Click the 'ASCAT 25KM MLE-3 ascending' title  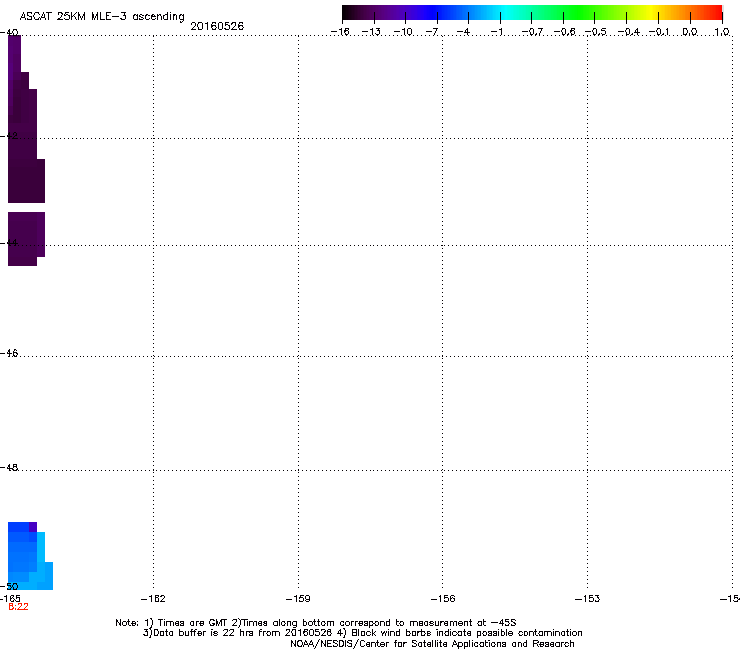click(x=102, y=17)
